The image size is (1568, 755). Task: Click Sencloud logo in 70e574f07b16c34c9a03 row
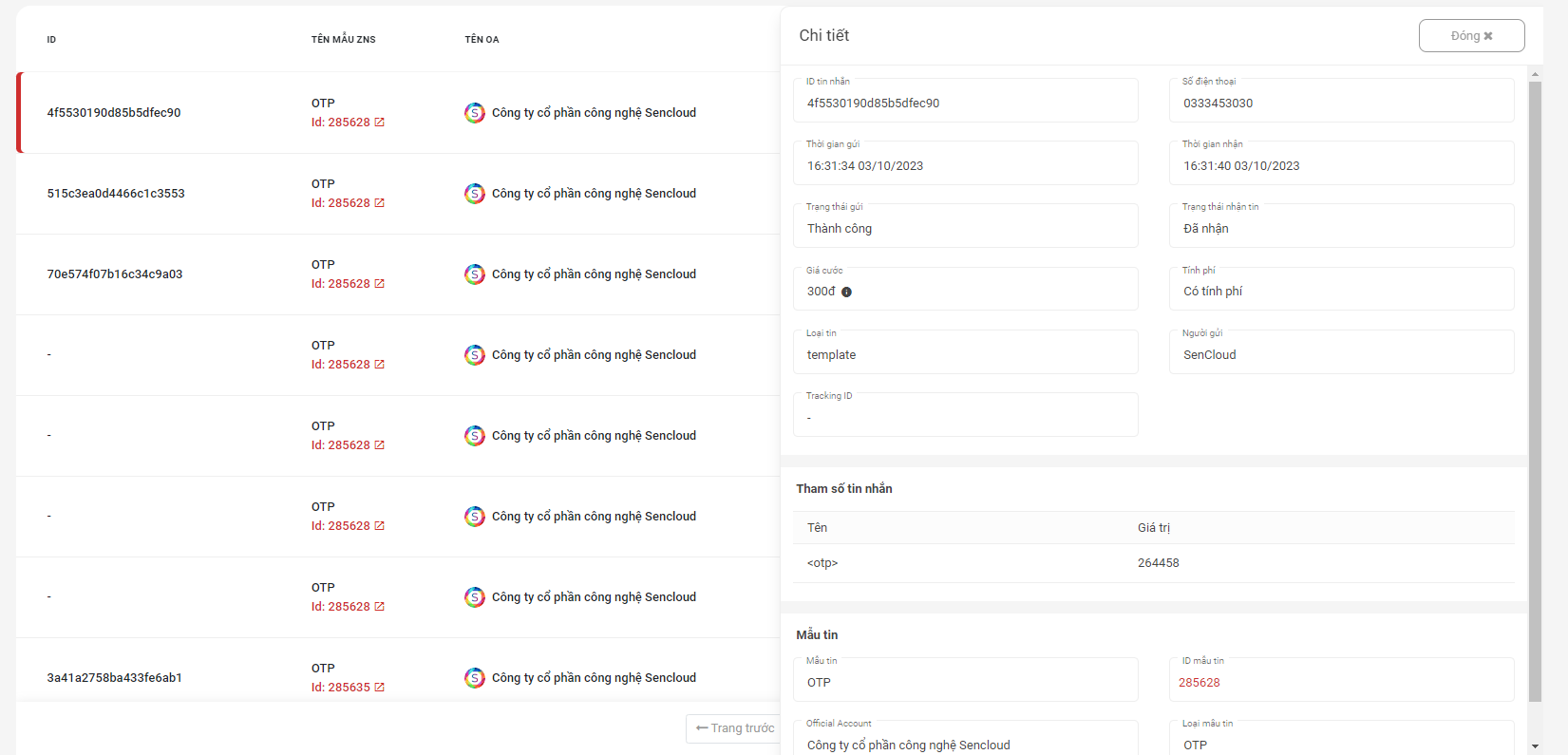pos(475,274)
